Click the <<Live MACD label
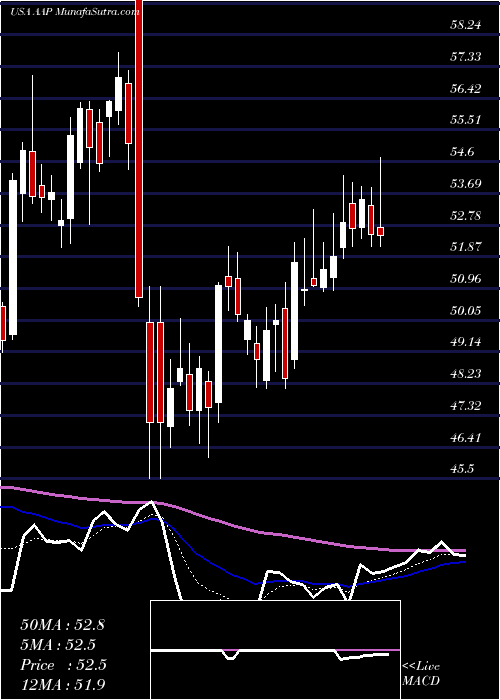Image resolution: width=500 pixels, height=700 pixels. pyautogui.click(x=421, y=674)
